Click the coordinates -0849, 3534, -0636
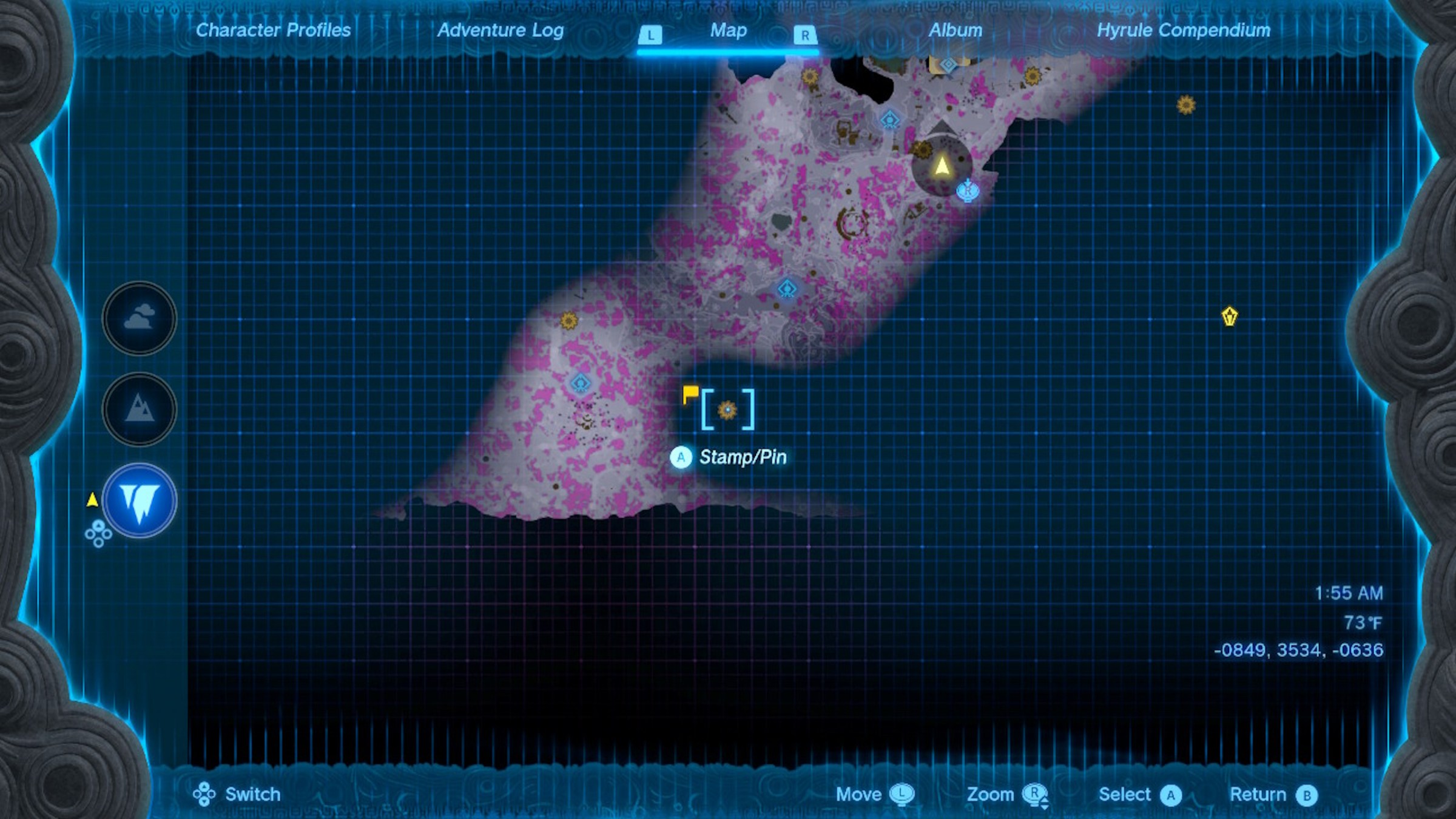Image resolution: width=1456 pixels, height=819 pixels. (1298, 650)
